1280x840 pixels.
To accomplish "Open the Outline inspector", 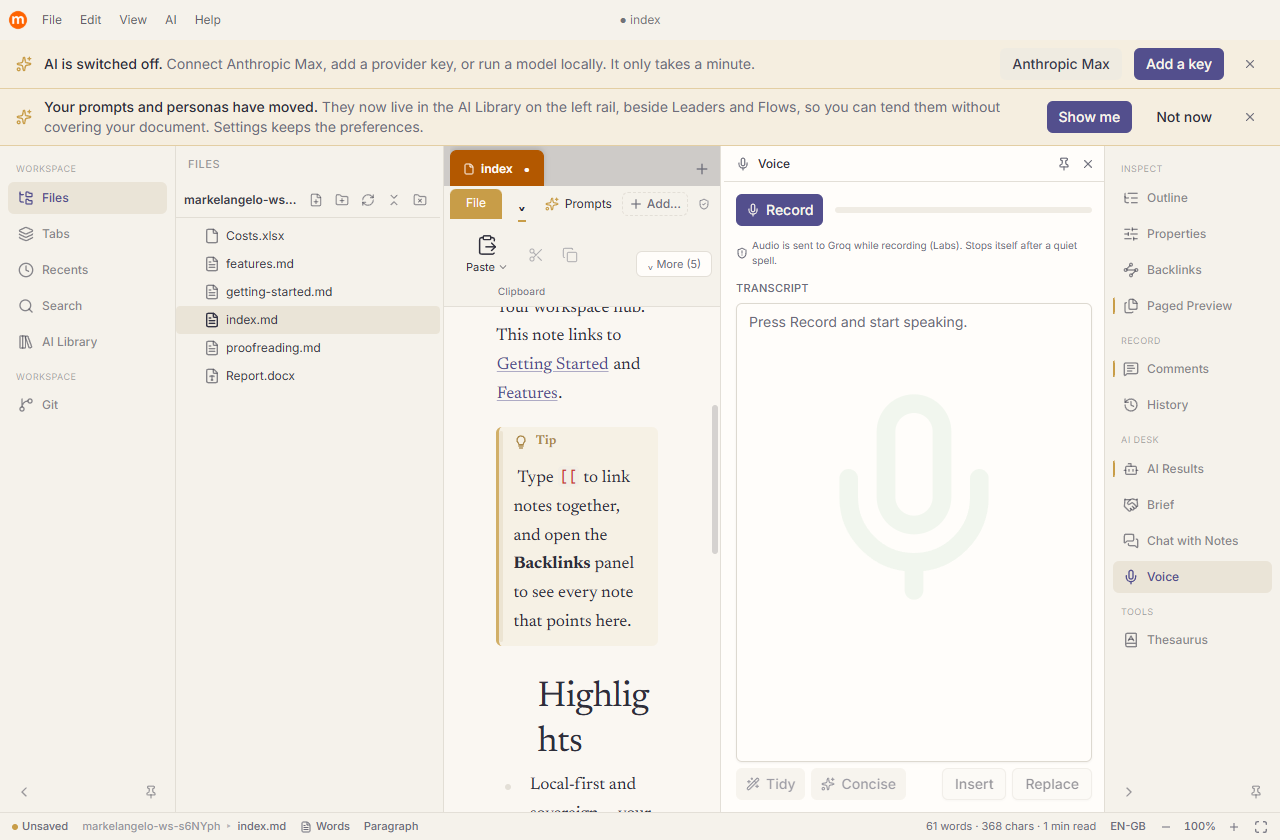I will point(1192,198).
